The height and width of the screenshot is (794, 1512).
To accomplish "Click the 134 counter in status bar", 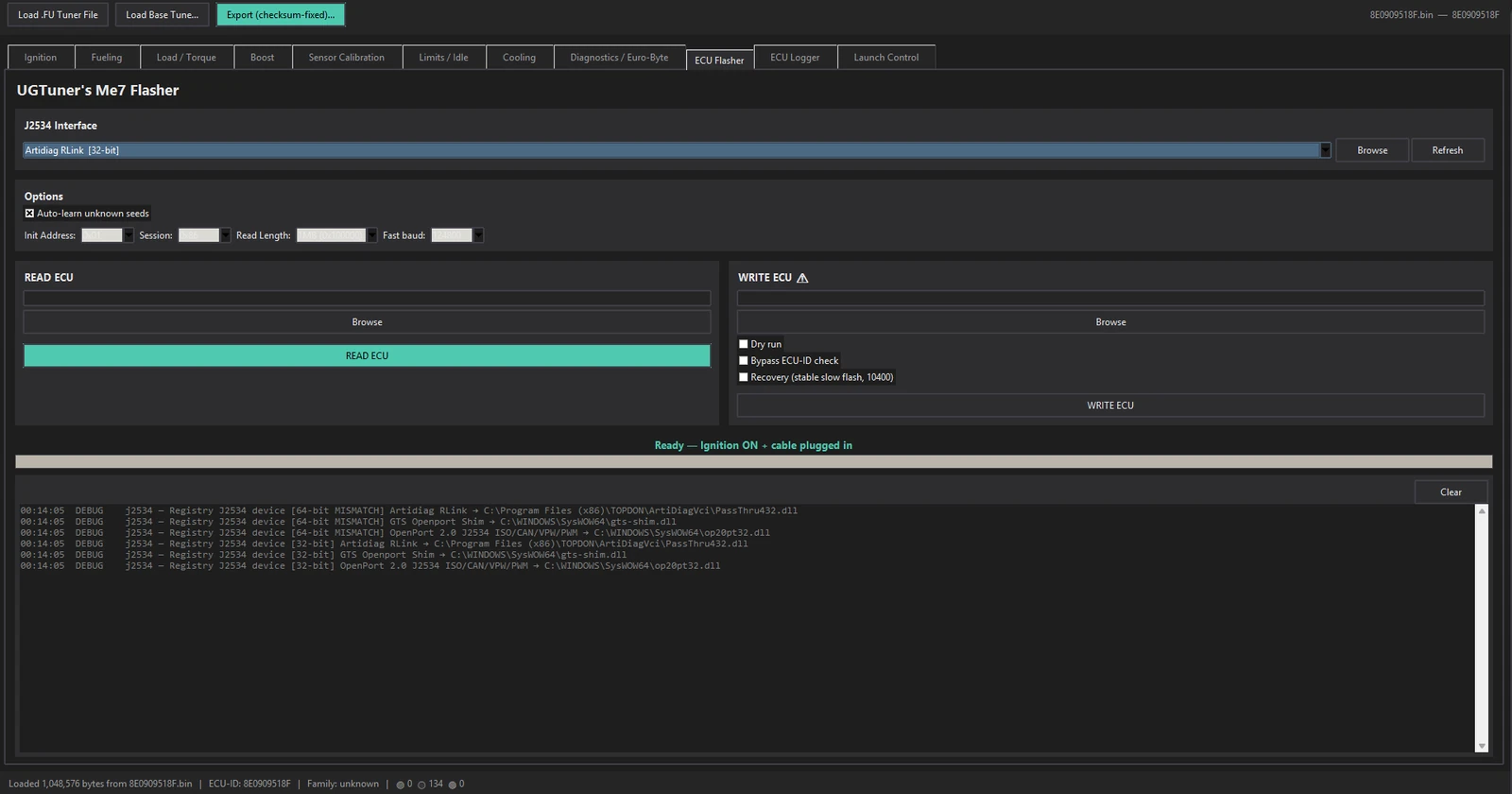I will [x=436, y=784].
